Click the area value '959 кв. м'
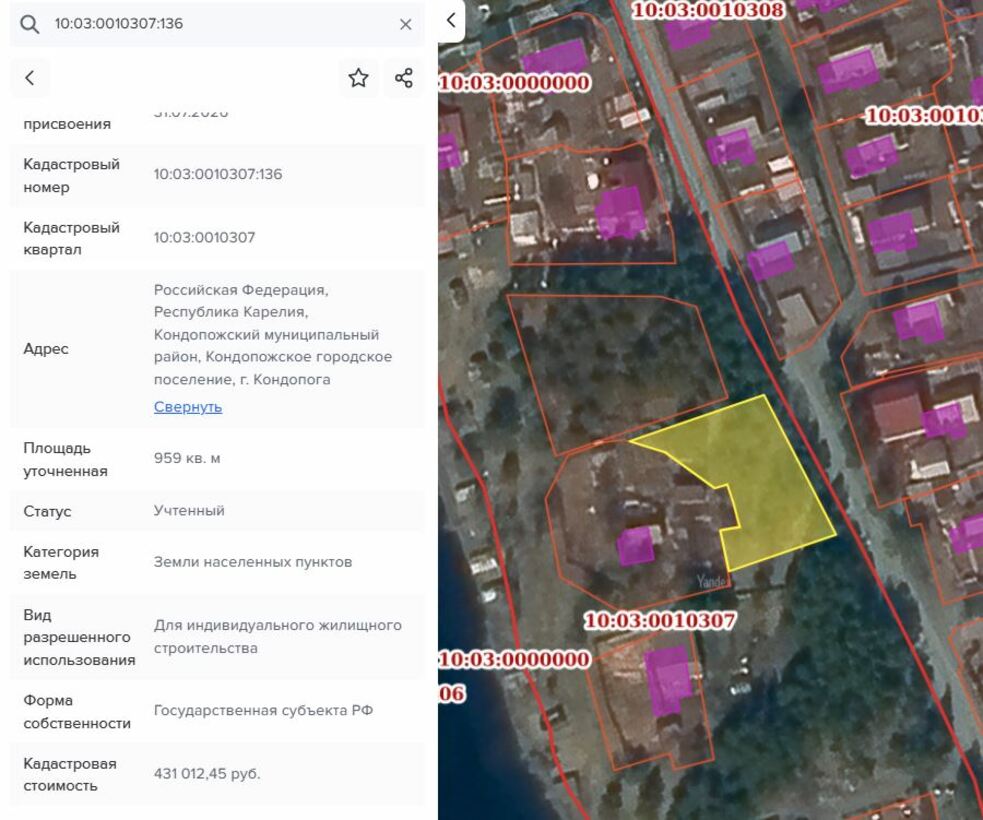983x820 pixels. (187, 458)
